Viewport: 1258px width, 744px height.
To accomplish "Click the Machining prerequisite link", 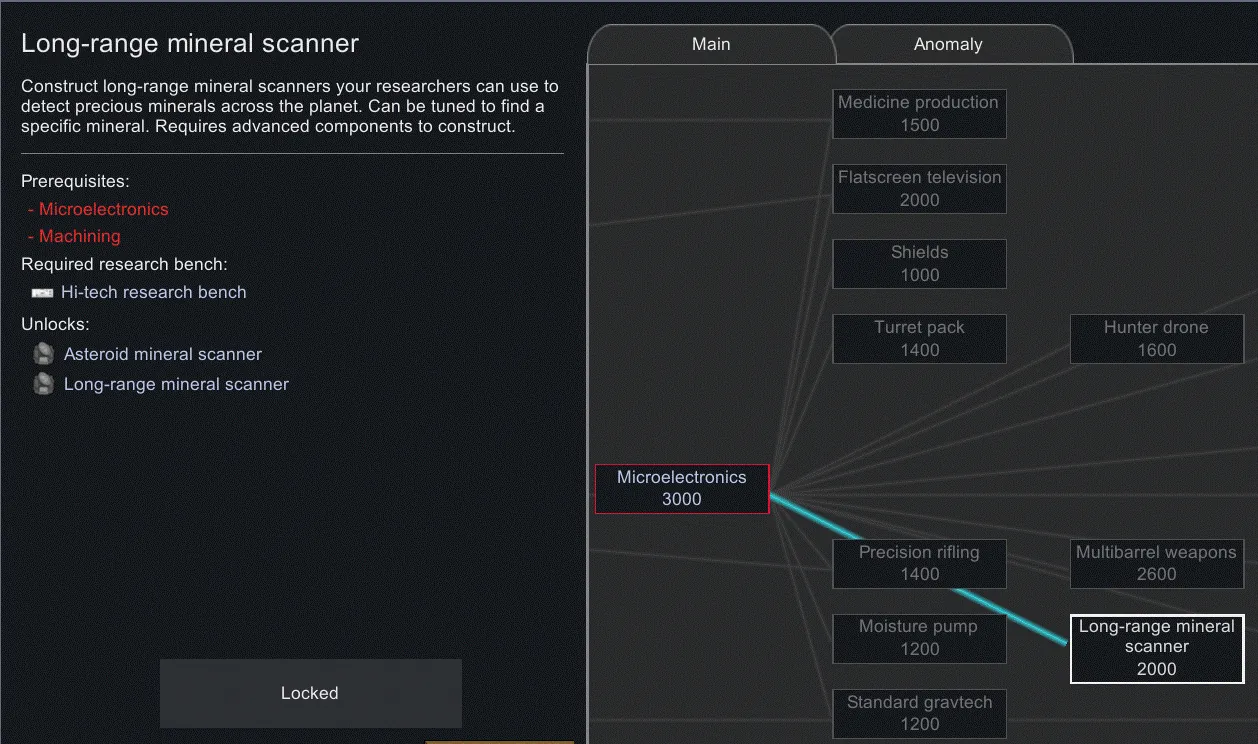I will point(79,236).
